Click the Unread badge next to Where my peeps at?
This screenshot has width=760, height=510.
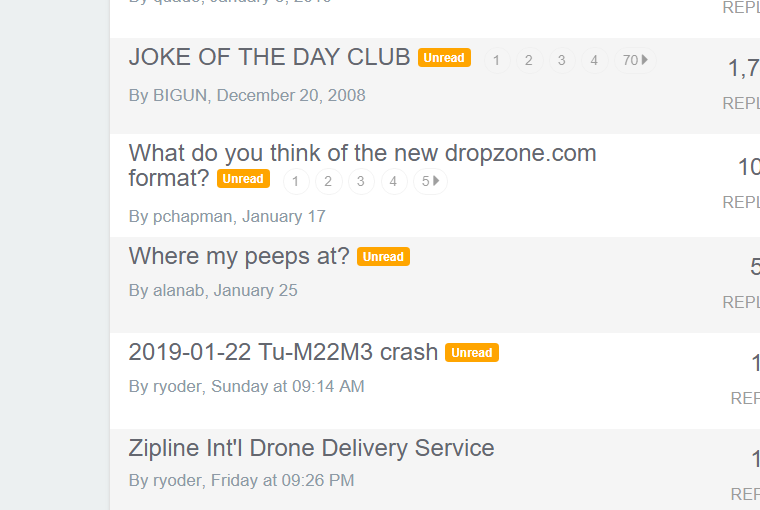click(x=383, y=257)
